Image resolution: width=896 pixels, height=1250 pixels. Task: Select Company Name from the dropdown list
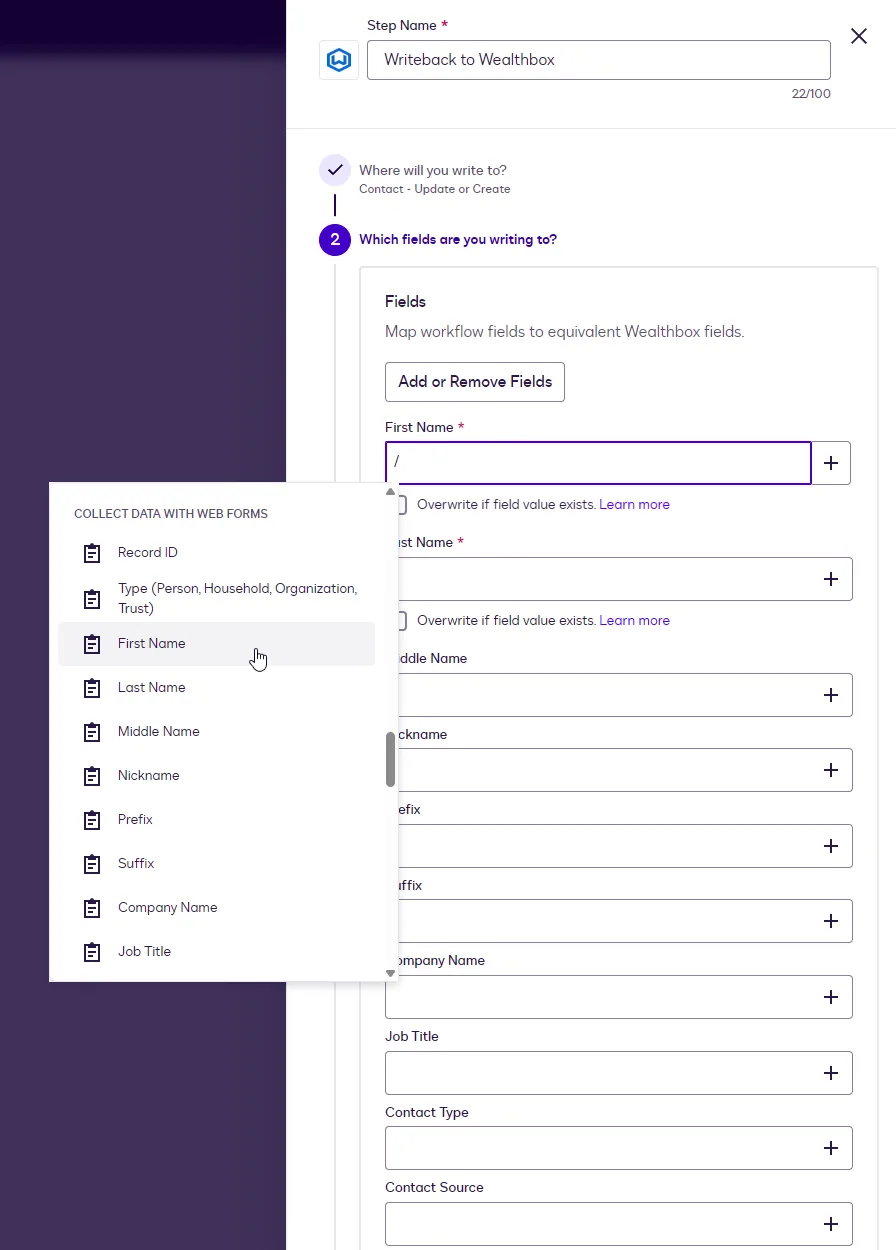pos(216,908)
